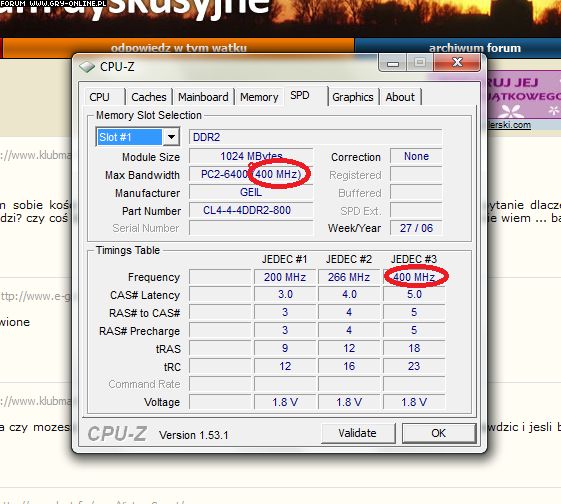Image resolution: width=561 pixels, height=504 pixels.
Task: Click the JEDEC #1 column header
Action: pyautogui.click(x=285, y=259)
